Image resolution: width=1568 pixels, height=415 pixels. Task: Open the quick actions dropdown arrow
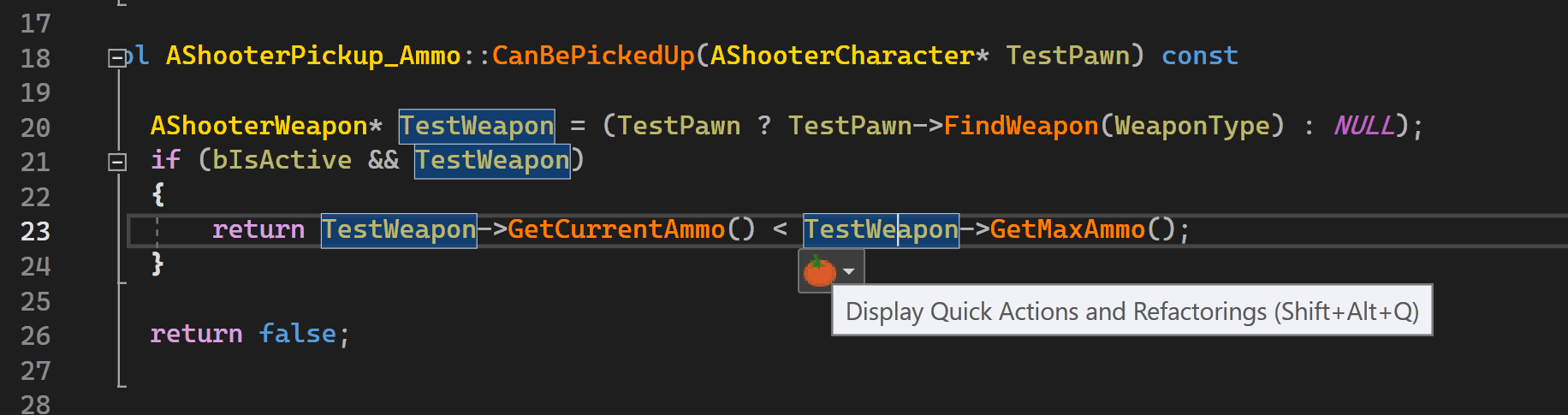coord(849,271)
